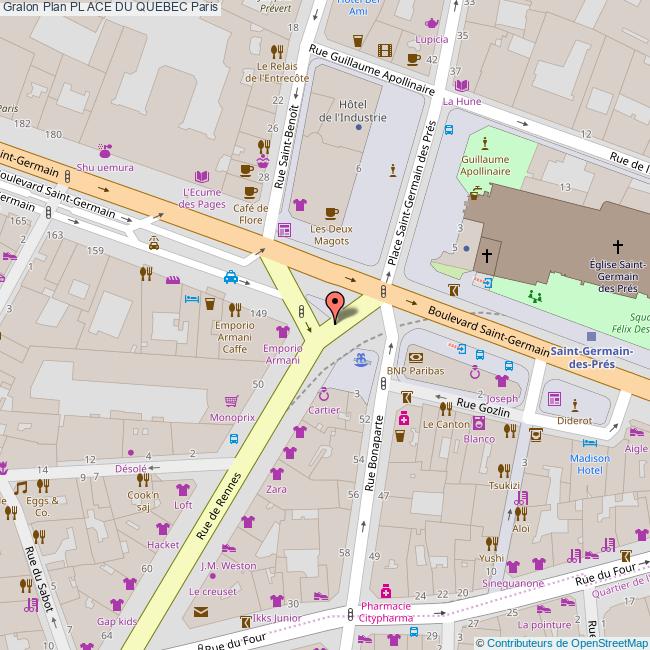Click the Madison Hotel bed icon

pyautogui.click(x=590, y=442)
